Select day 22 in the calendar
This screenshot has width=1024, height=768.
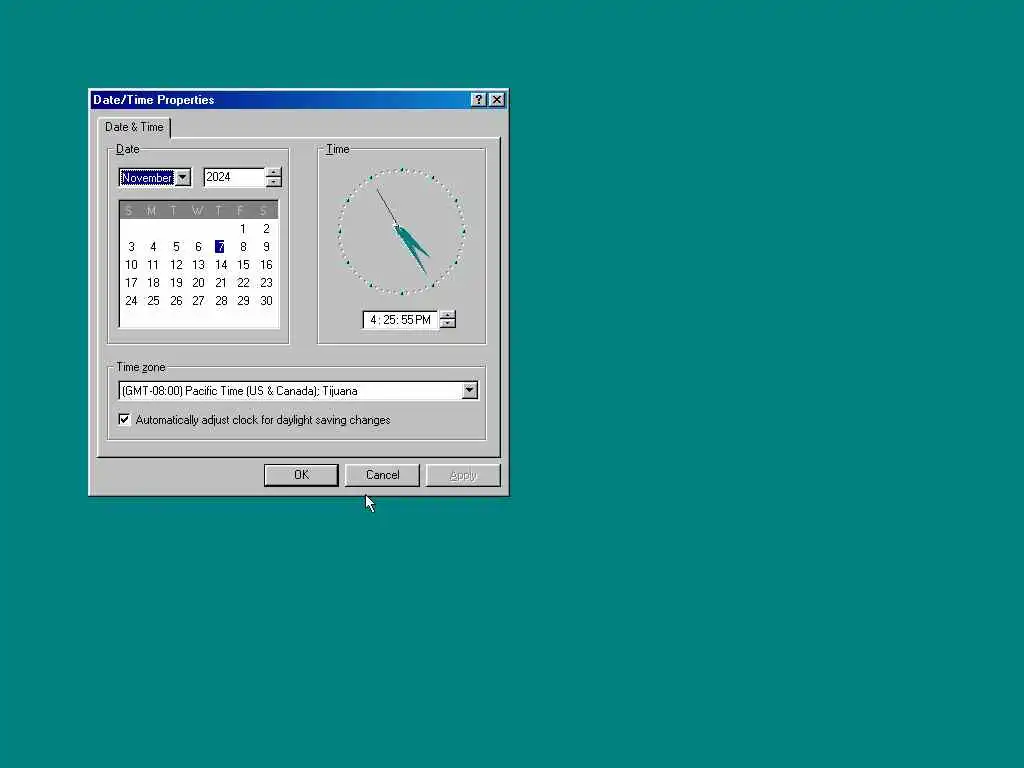pos(243,283)
